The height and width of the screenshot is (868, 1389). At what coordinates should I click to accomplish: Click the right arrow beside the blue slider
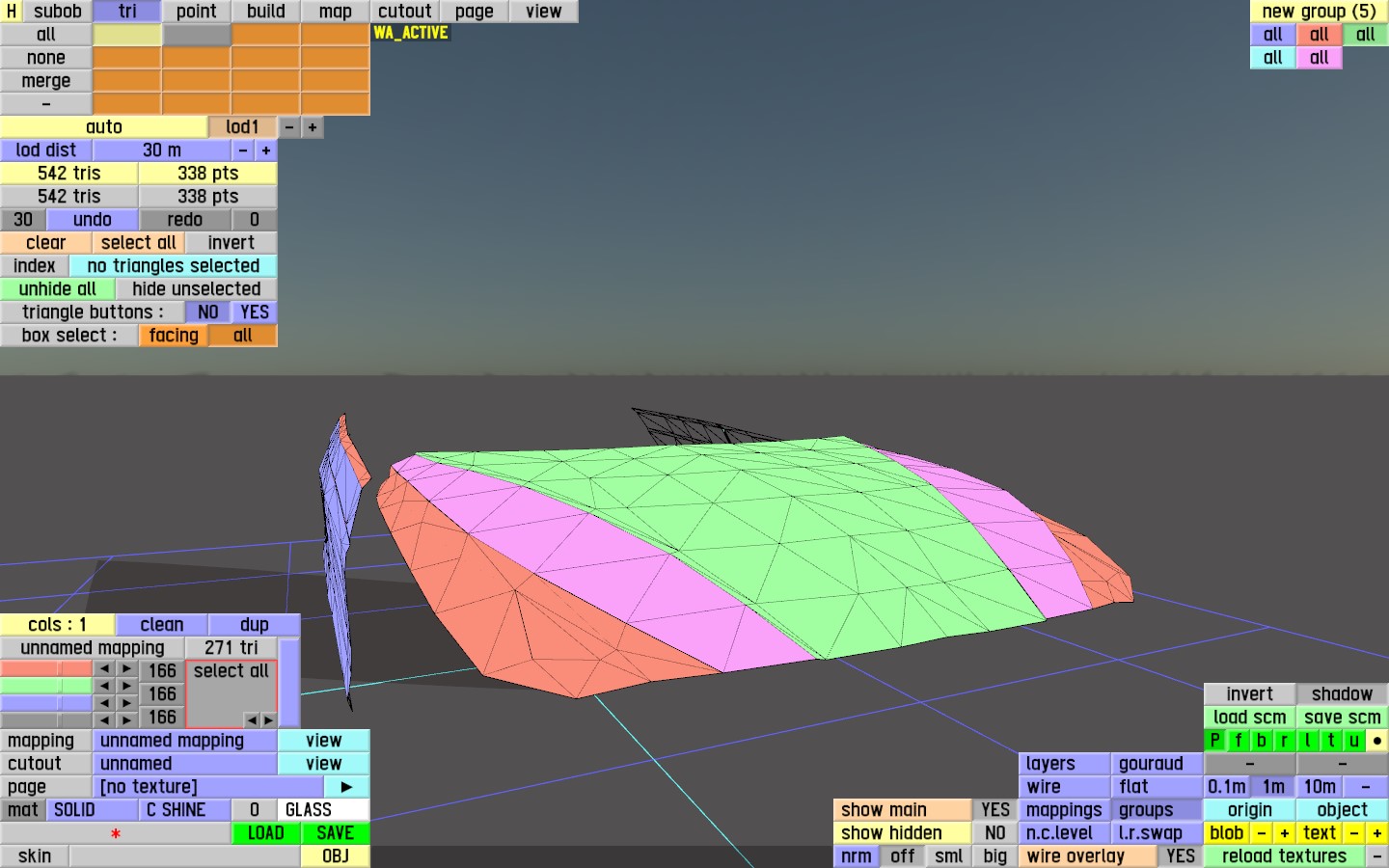(x=127, y=703)
